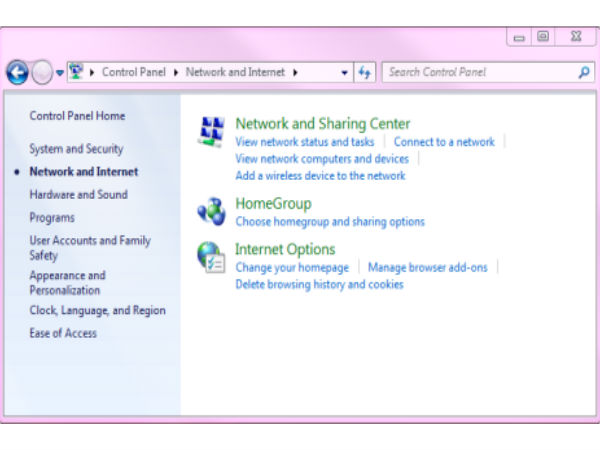The width and height of the screenshot is (600, 450).
Task: Expand arrow after Control Panel breadcrumb
Action: point(177,72)
